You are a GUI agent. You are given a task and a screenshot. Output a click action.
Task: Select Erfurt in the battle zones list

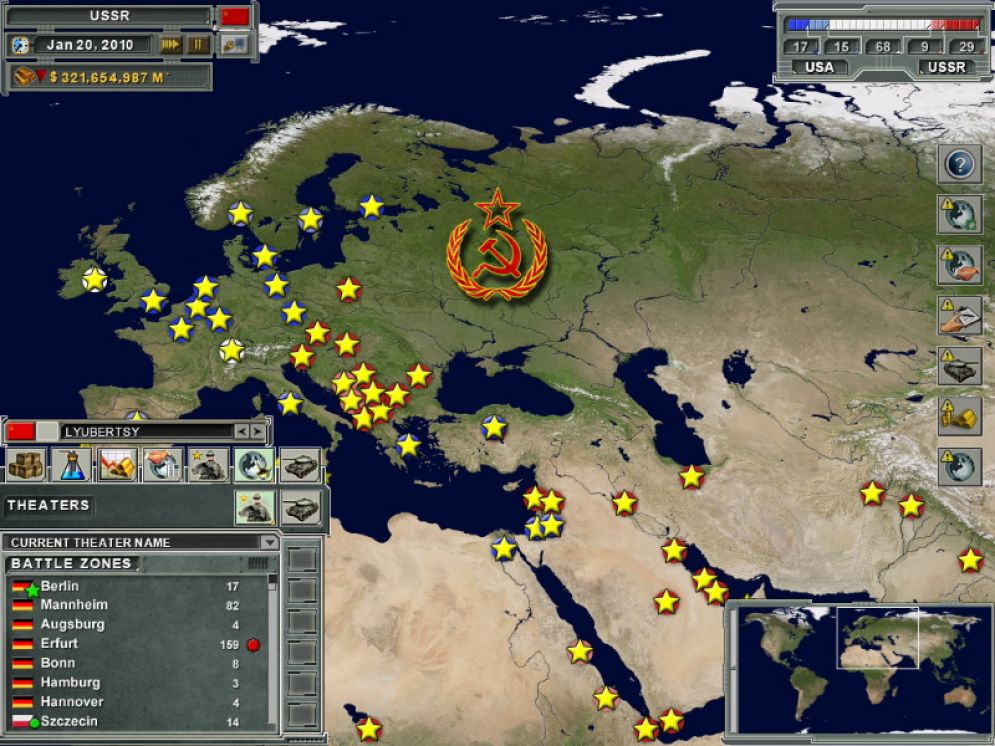[x=58, y=644]
